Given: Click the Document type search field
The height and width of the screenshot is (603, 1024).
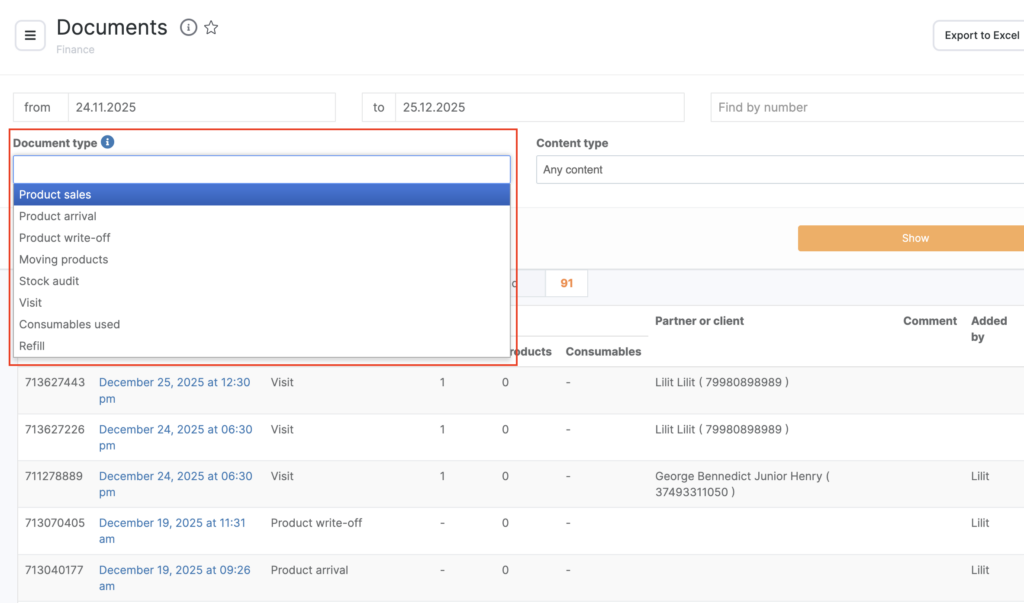Looking at the screenshot, I should pyautogui.click(x=261, y=169).
